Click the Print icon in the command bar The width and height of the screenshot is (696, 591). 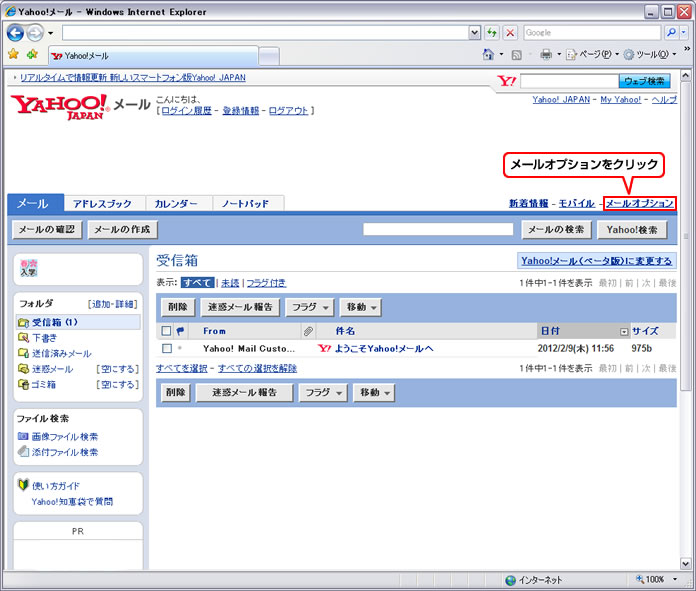click(546, 54)
